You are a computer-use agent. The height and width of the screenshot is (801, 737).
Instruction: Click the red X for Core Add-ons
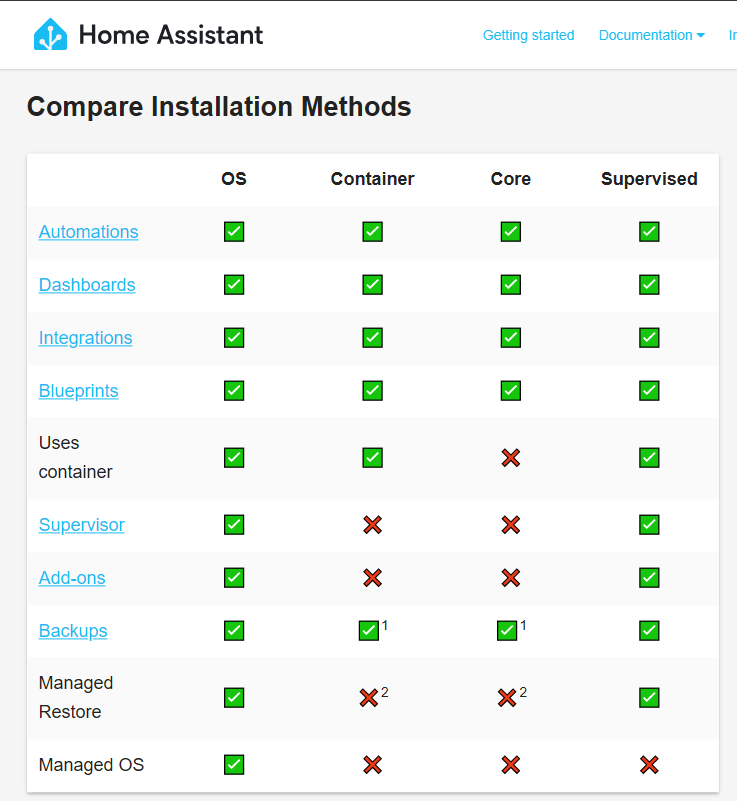511,578
